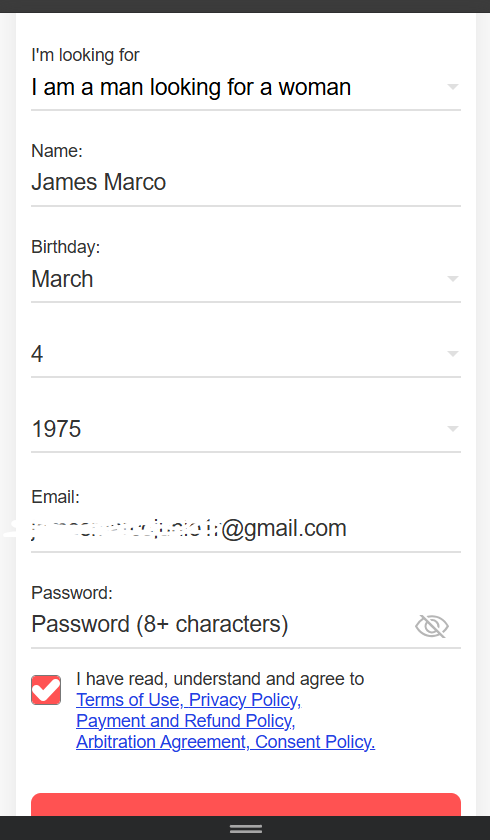Click the red submit button at bottom
This screenshot has height=840, width=490.
[246, 805]
